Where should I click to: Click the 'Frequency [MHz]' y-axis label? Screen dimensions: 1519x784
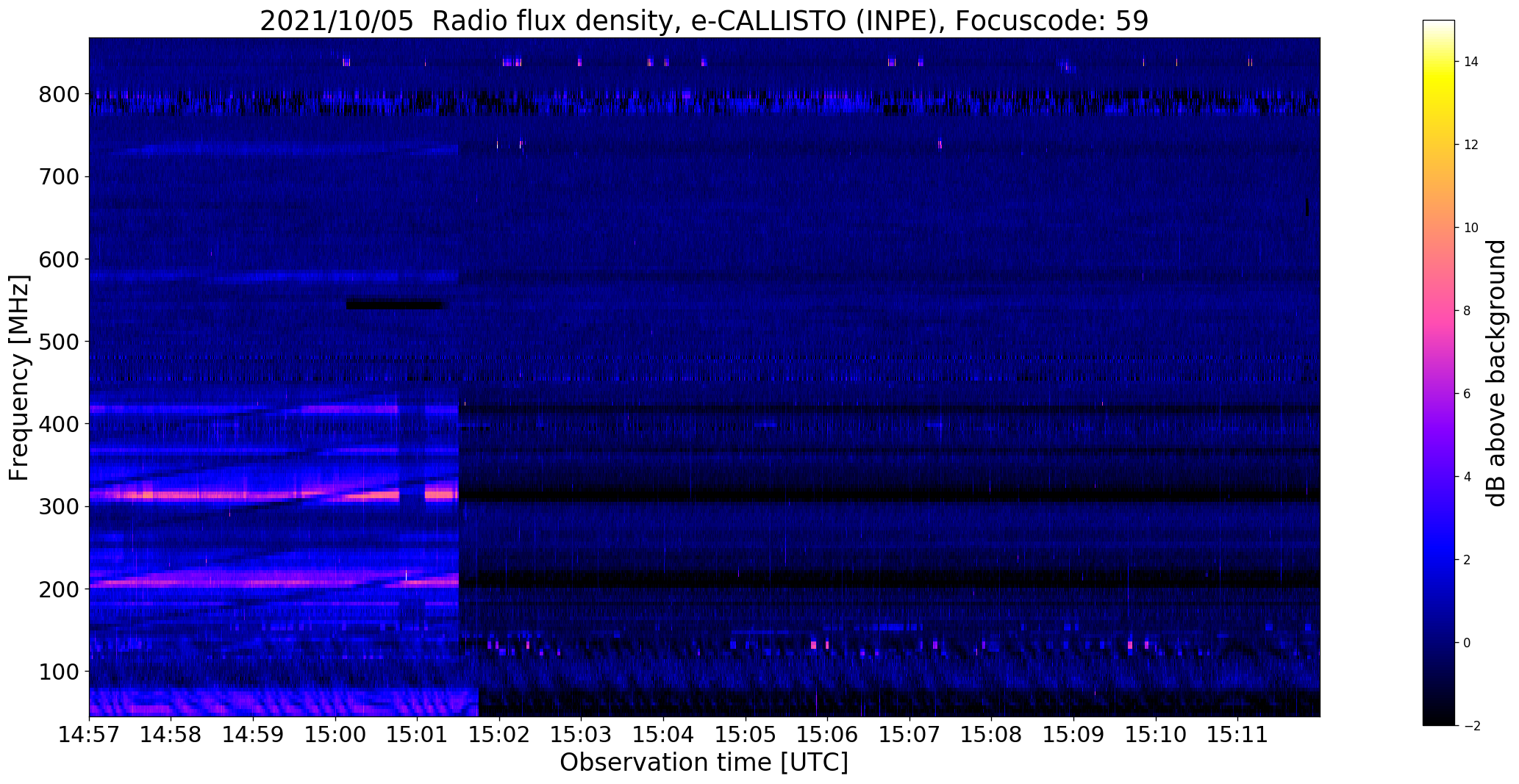point(20,378)
